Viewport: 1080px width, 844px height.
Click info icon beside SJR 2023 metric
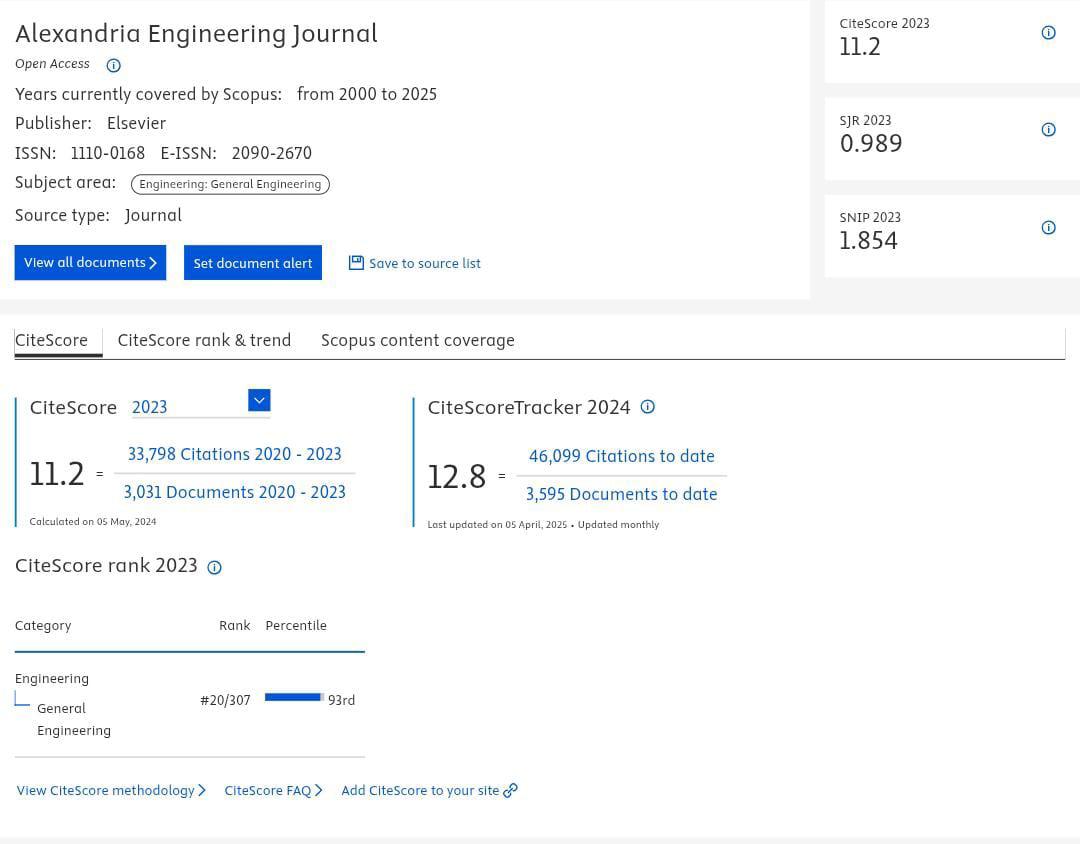[1048, 130]
